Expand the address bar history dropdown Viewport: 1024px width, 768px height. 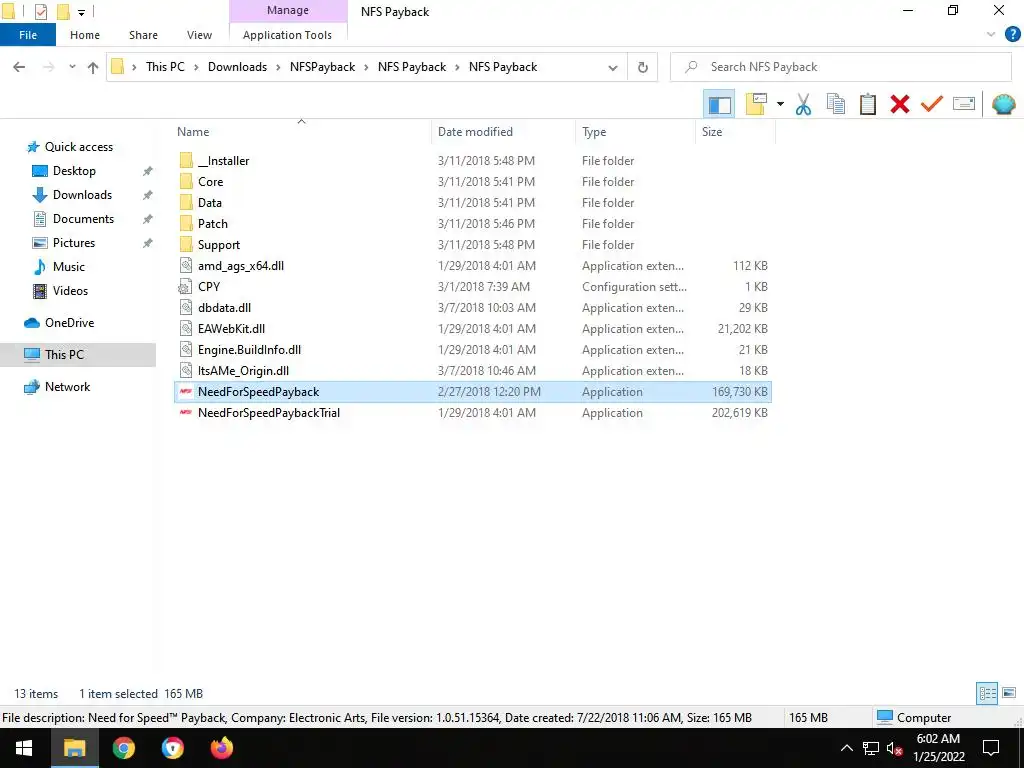613,67
